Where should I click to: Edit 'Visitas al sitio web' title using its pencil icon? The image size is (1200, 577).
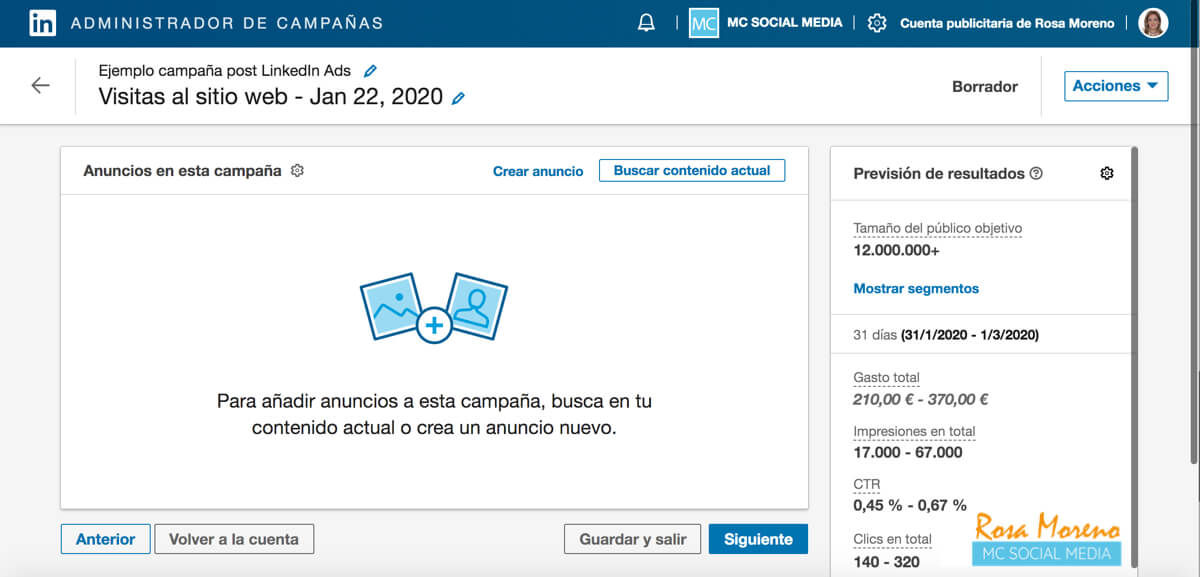[459, 97]
